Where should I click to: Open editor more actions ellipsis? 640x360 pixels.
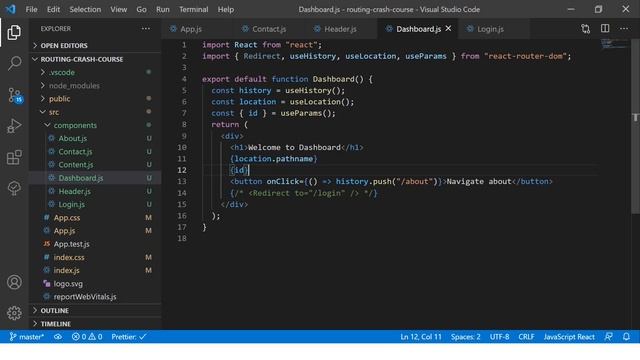point(624,29)
